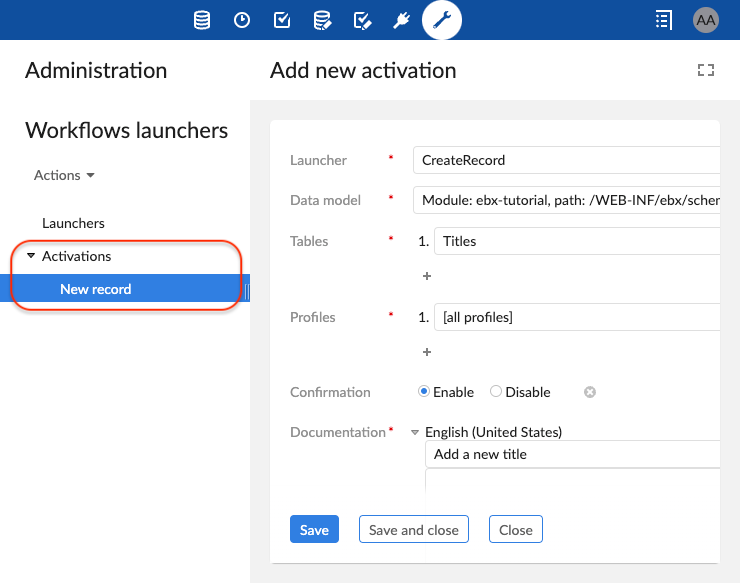
Task: Collapse the Activations tree node
Action: (31, 257)
